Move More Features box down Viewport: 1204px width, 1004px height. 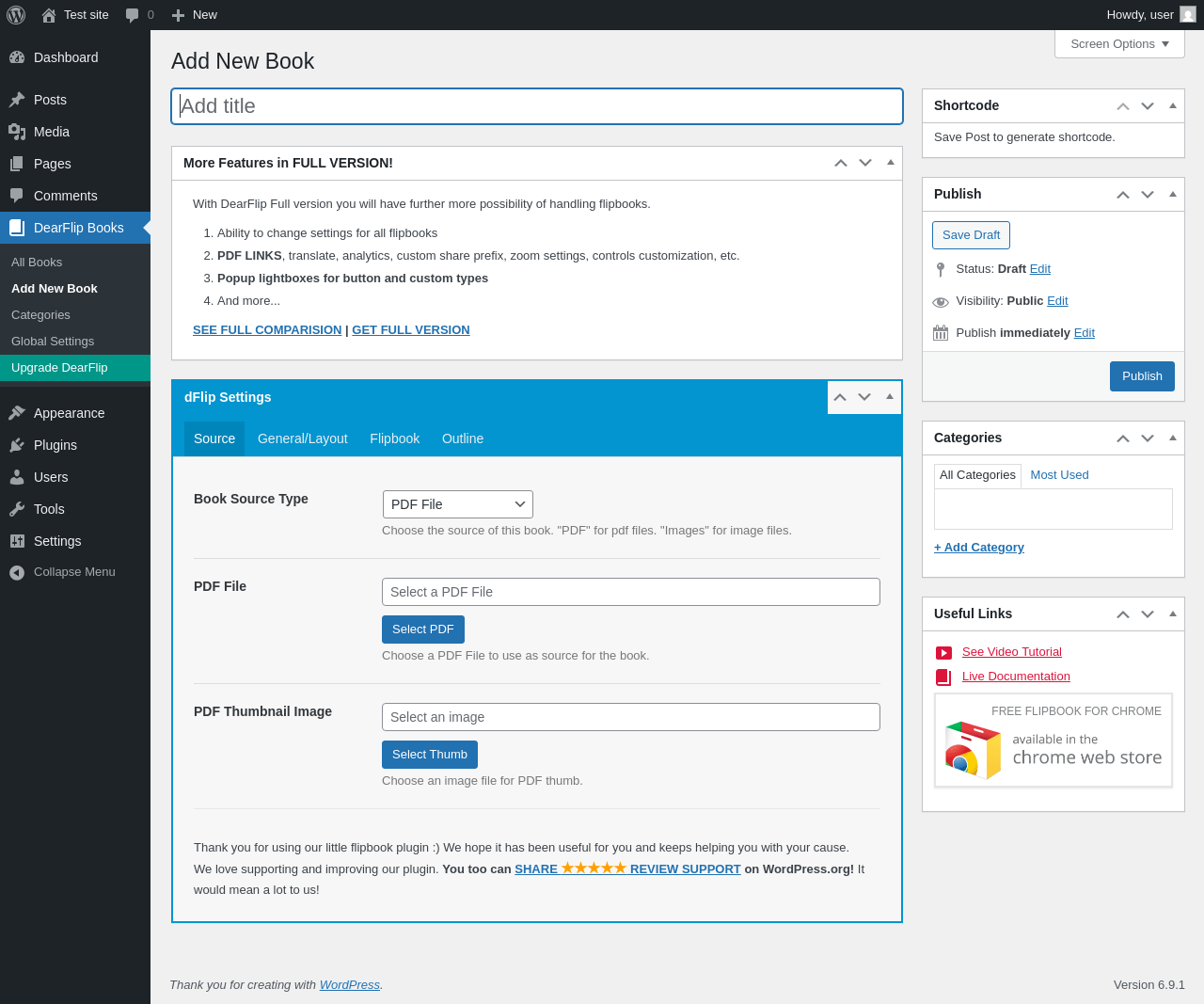pos(865,163)
